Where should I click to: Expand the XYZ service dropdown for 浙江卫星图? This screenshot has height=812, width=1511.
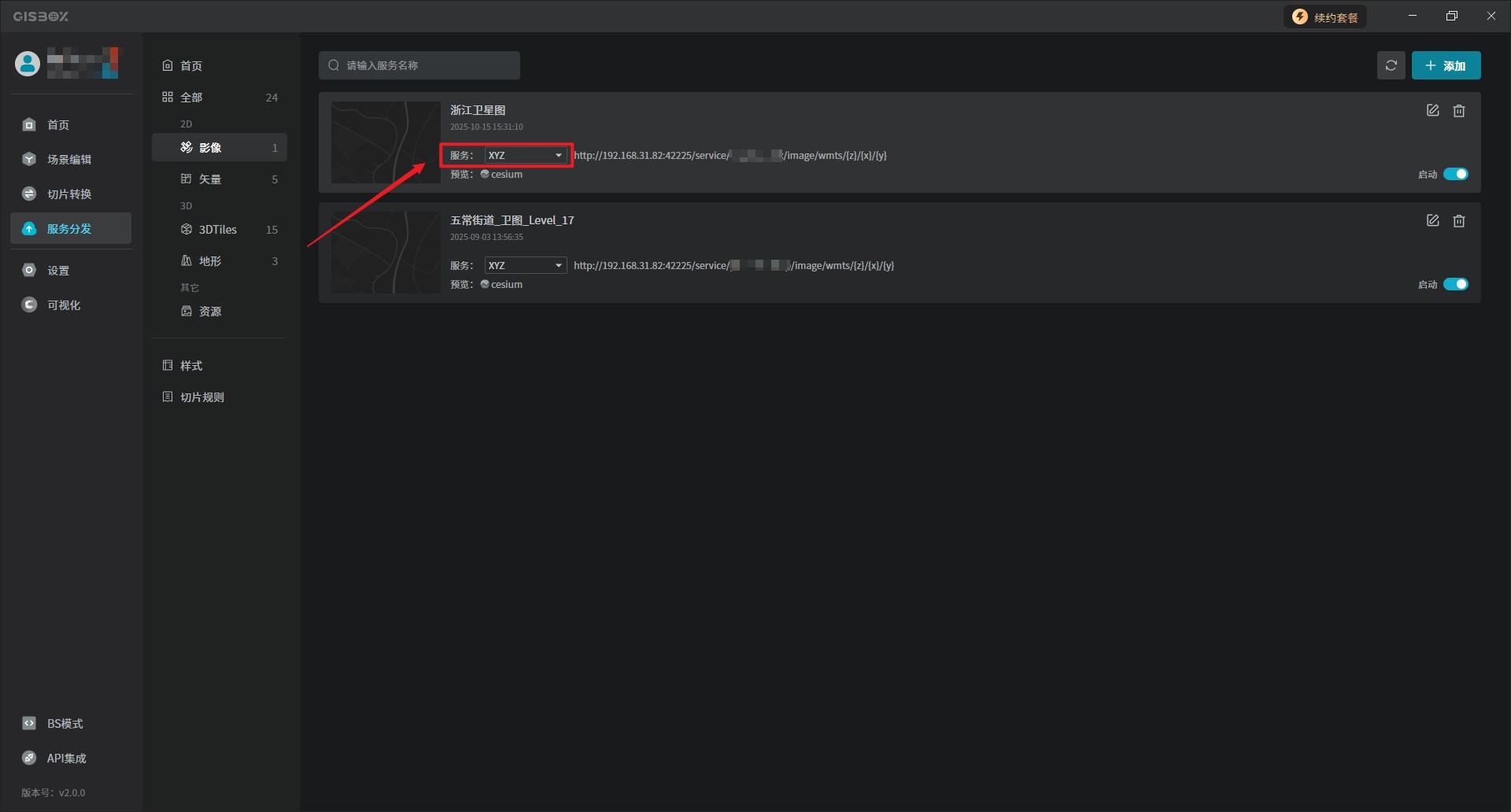tap(525, 156)
